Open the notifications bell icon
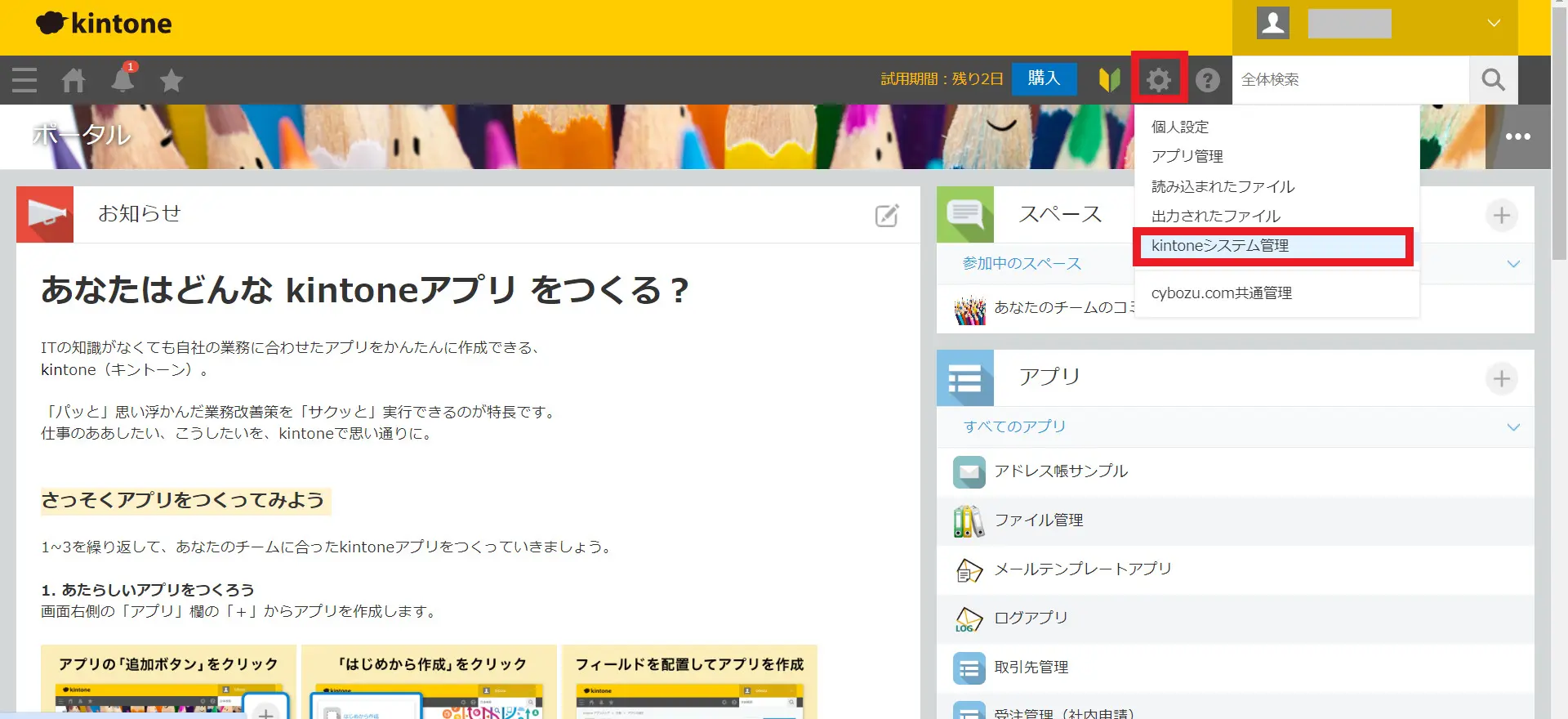Viewport: 1568px width, 719px height. pos(122,80)
